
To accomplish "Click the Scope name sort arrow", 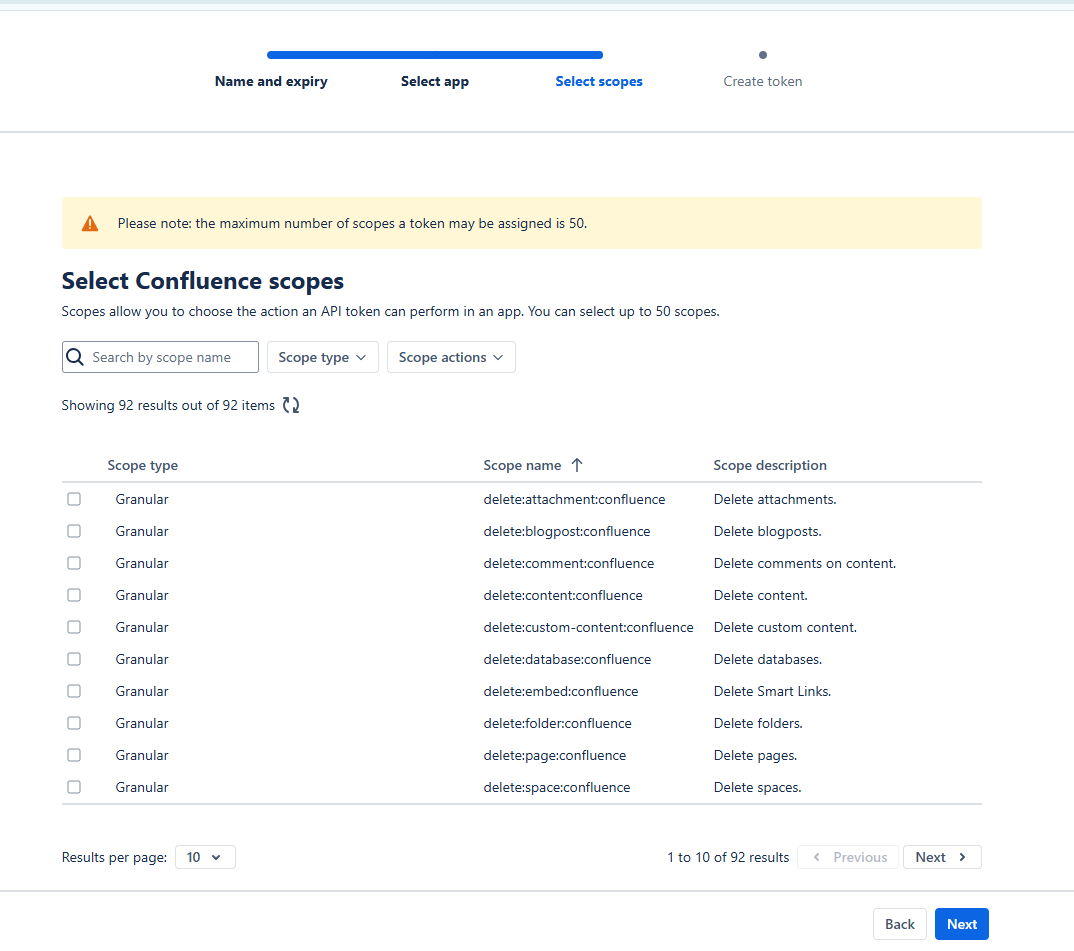I will 577,465.
